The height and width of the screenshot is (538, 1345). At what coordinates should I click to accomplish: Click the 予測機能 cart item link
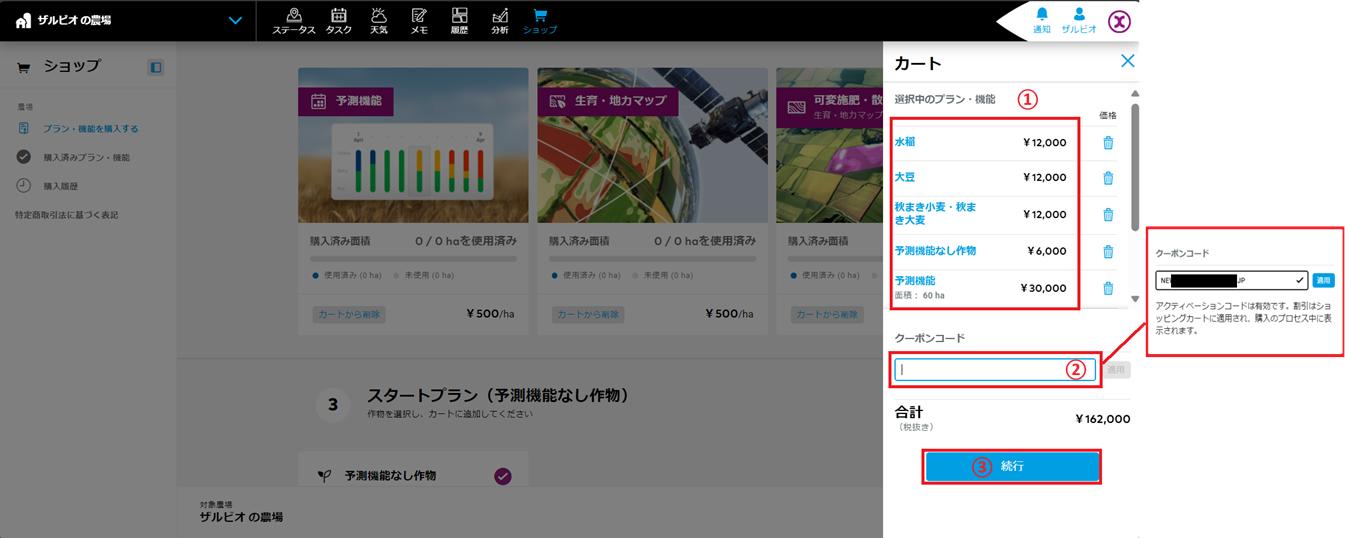tap(915, 281)
